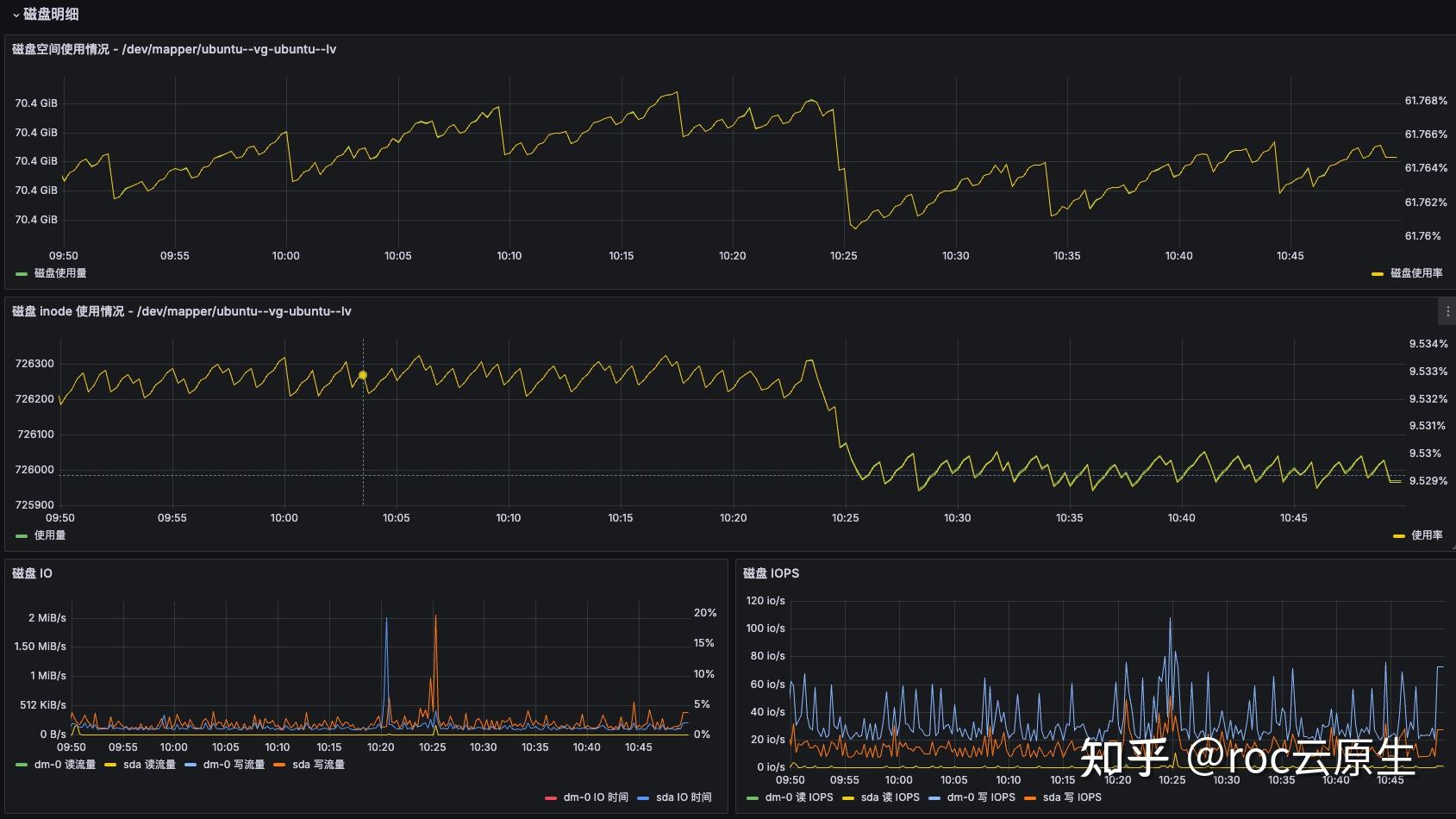Click the hovered data point on inode chart
Screen dimensions: 1456x819
tap(363, 375)
